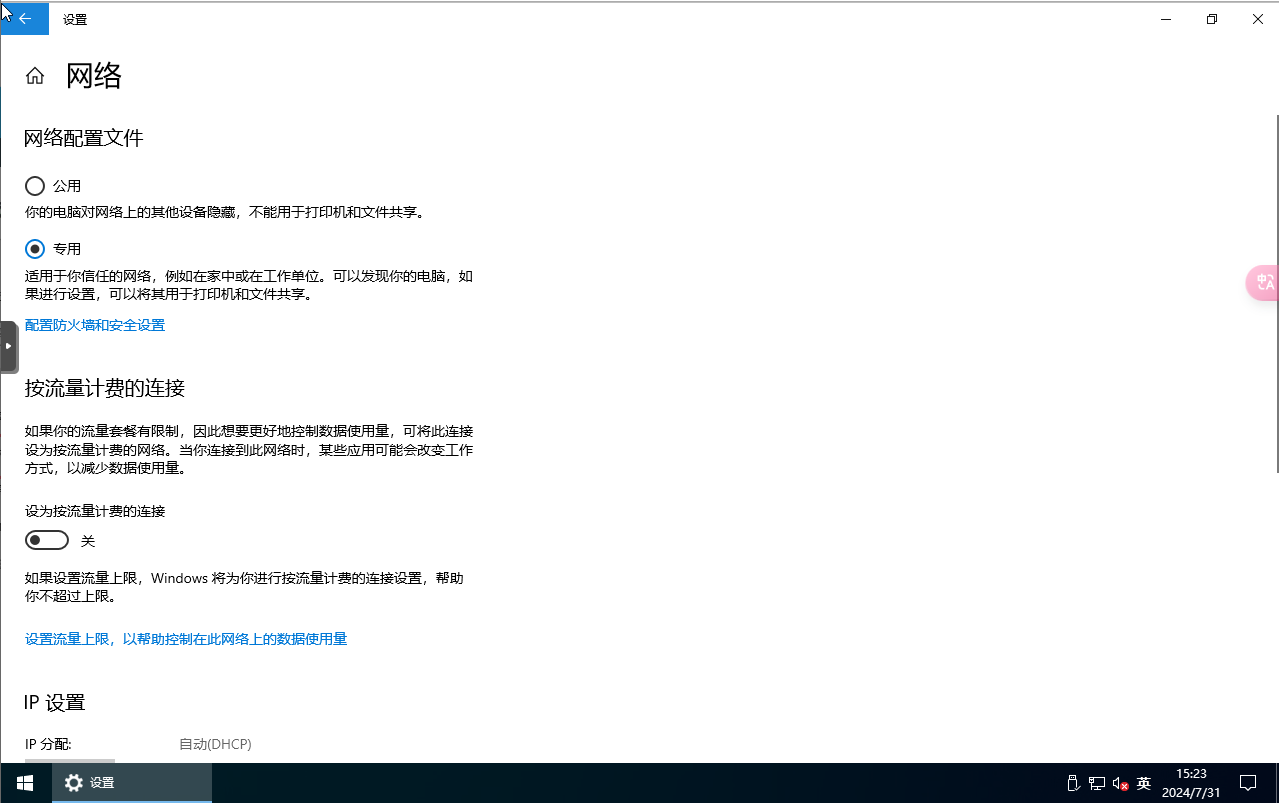Viewport: 1279px width, 803px height.
Task: Switch the 英 input method indicator
Action: [1144, 783]
